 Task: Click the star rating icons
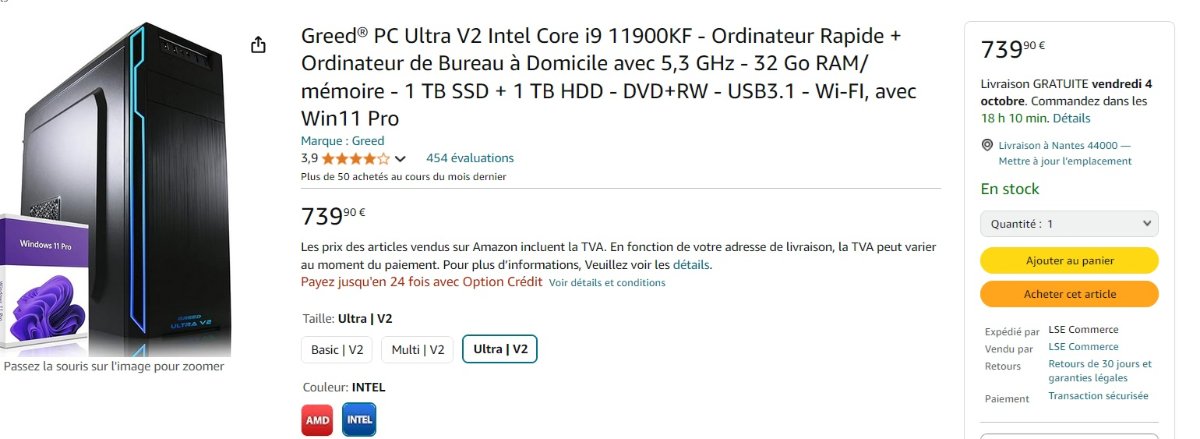tap(356, 158)
